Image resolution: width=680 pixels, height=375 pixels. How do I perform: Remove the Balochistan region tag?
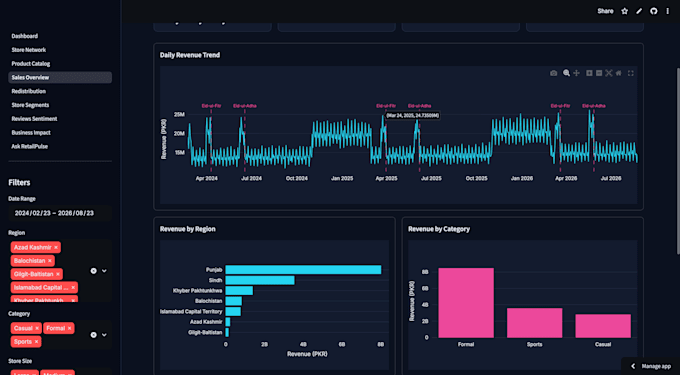click(50, 261)
